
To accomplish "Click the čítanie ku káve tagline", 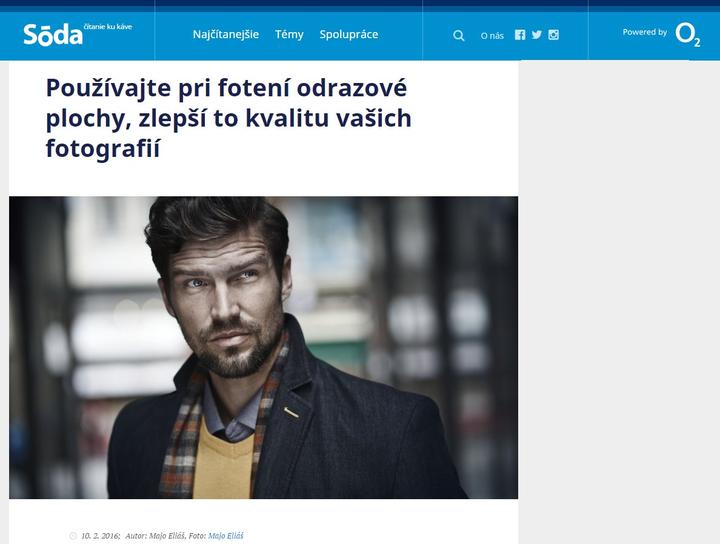I will coord(108,27).
